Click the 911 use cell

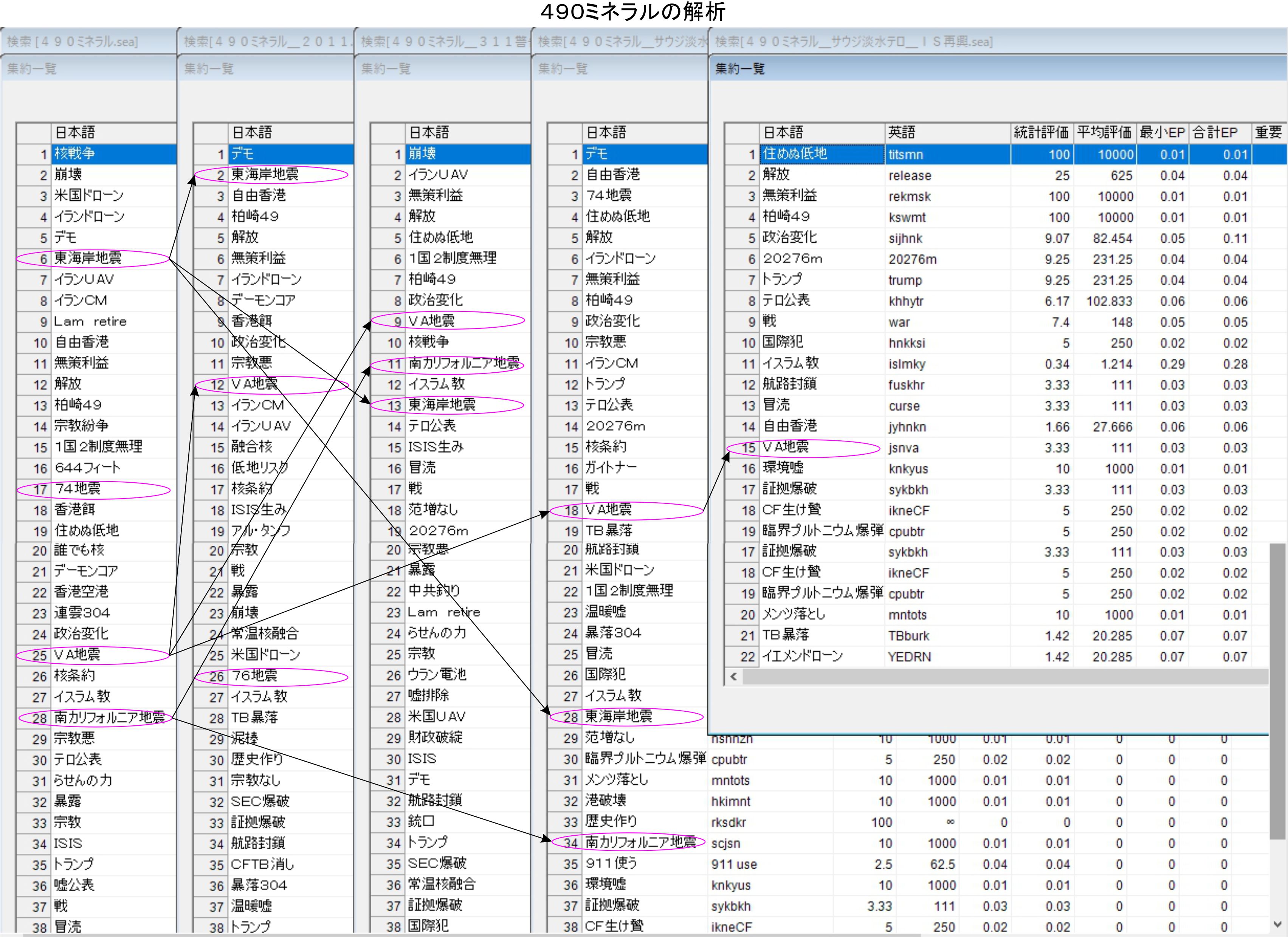click(x=734, y=864)
